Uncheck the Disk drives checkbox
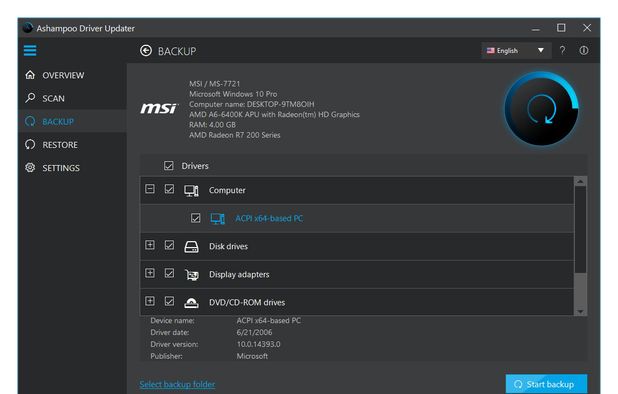 (x=169, y=245)
